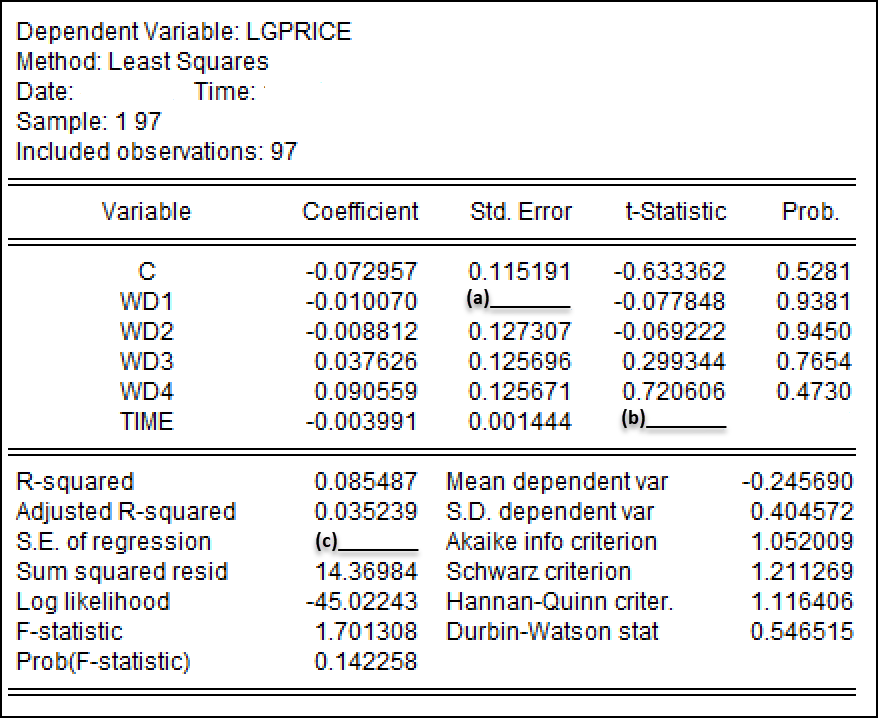Click the R-squared value 0.085487

366,482
